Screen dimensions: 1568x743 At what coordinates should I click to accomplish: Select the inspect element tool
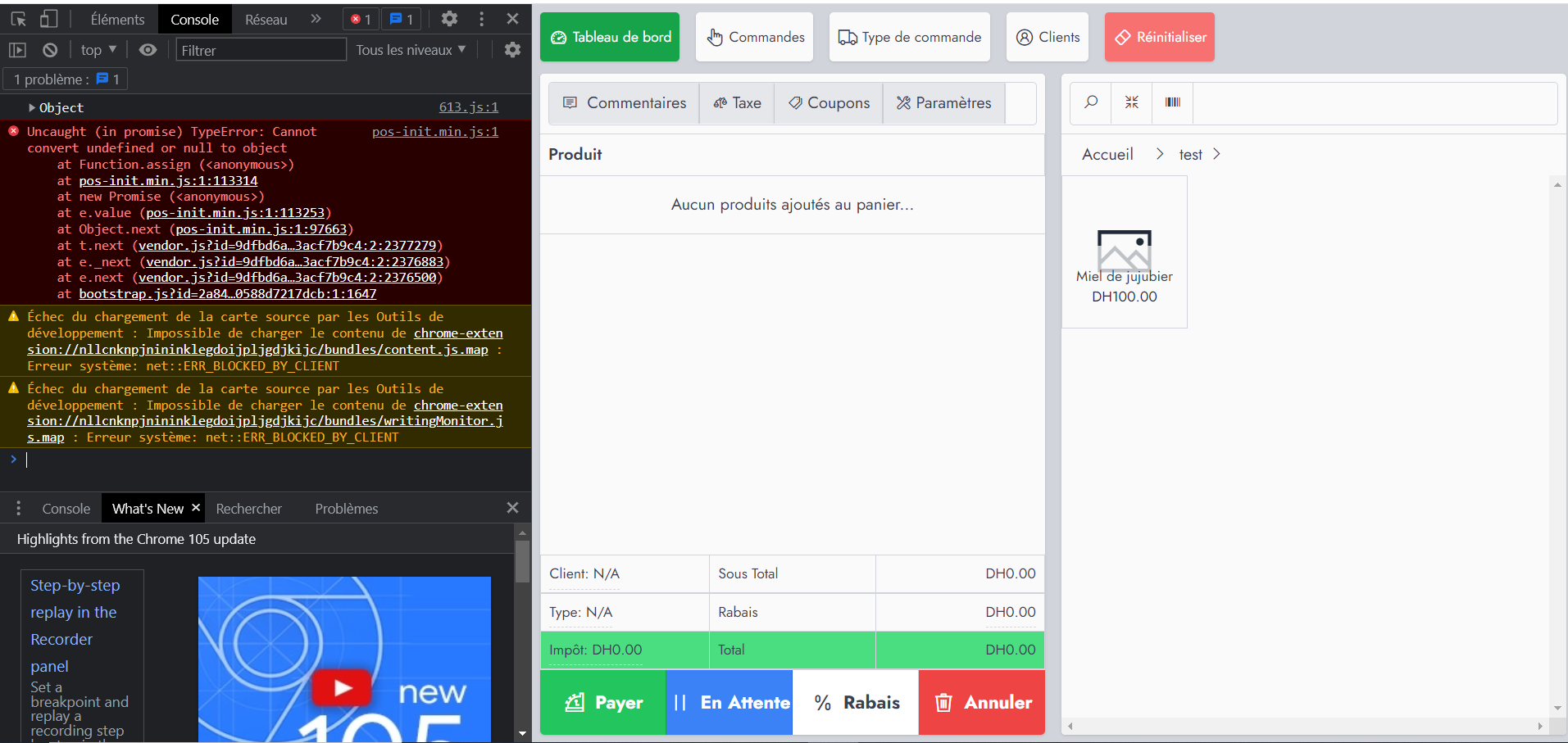coord(18,18)
